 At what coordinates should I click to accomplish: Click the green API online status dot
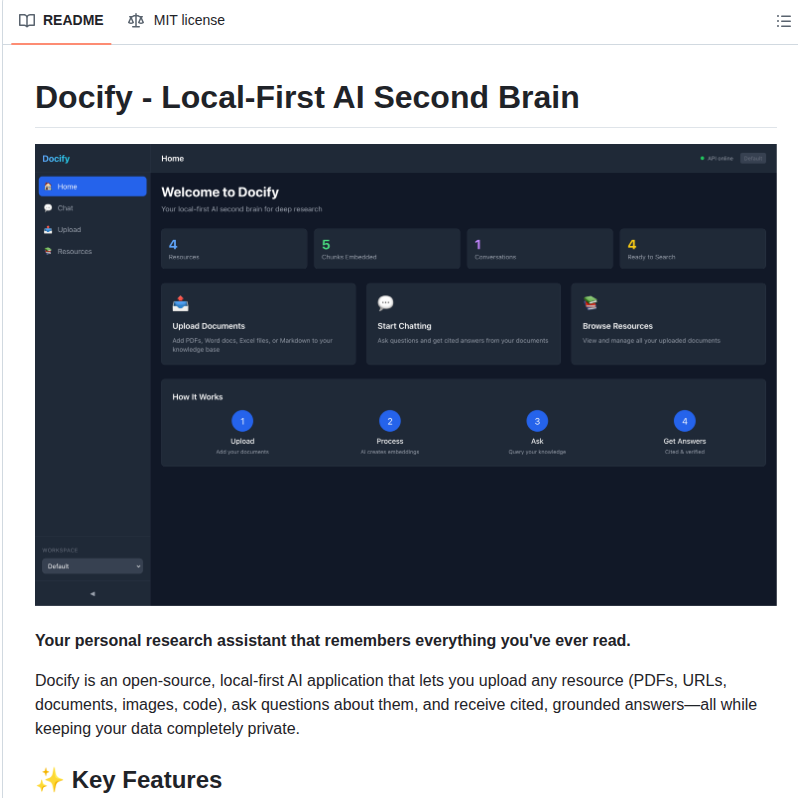pyautogui.click(x=702, y=158)
